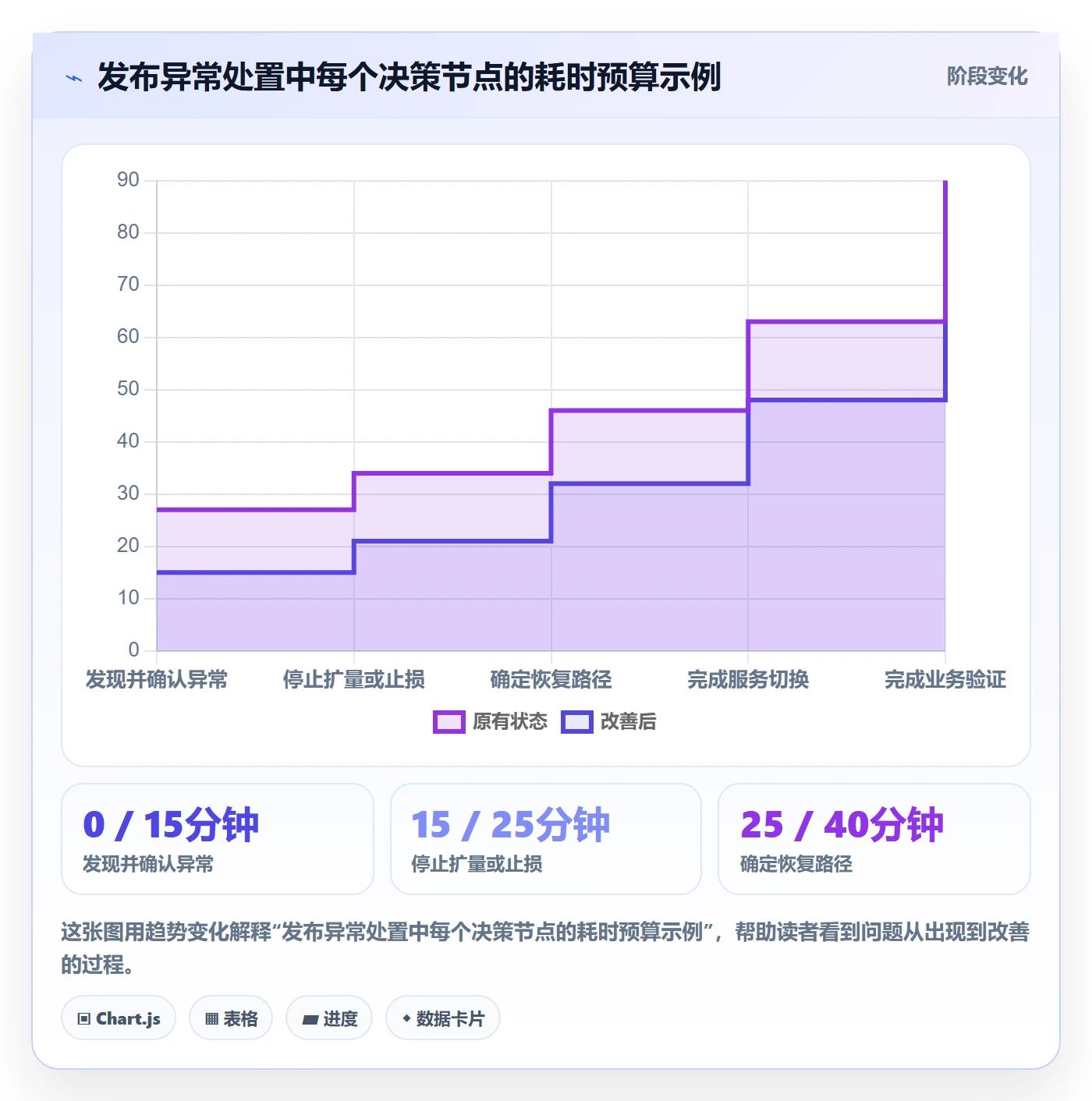The width and height of the screenshot is (1092, 1101).
Task: Click 确定恢复路径 caption in the data card
Action: tap(796, 865)
